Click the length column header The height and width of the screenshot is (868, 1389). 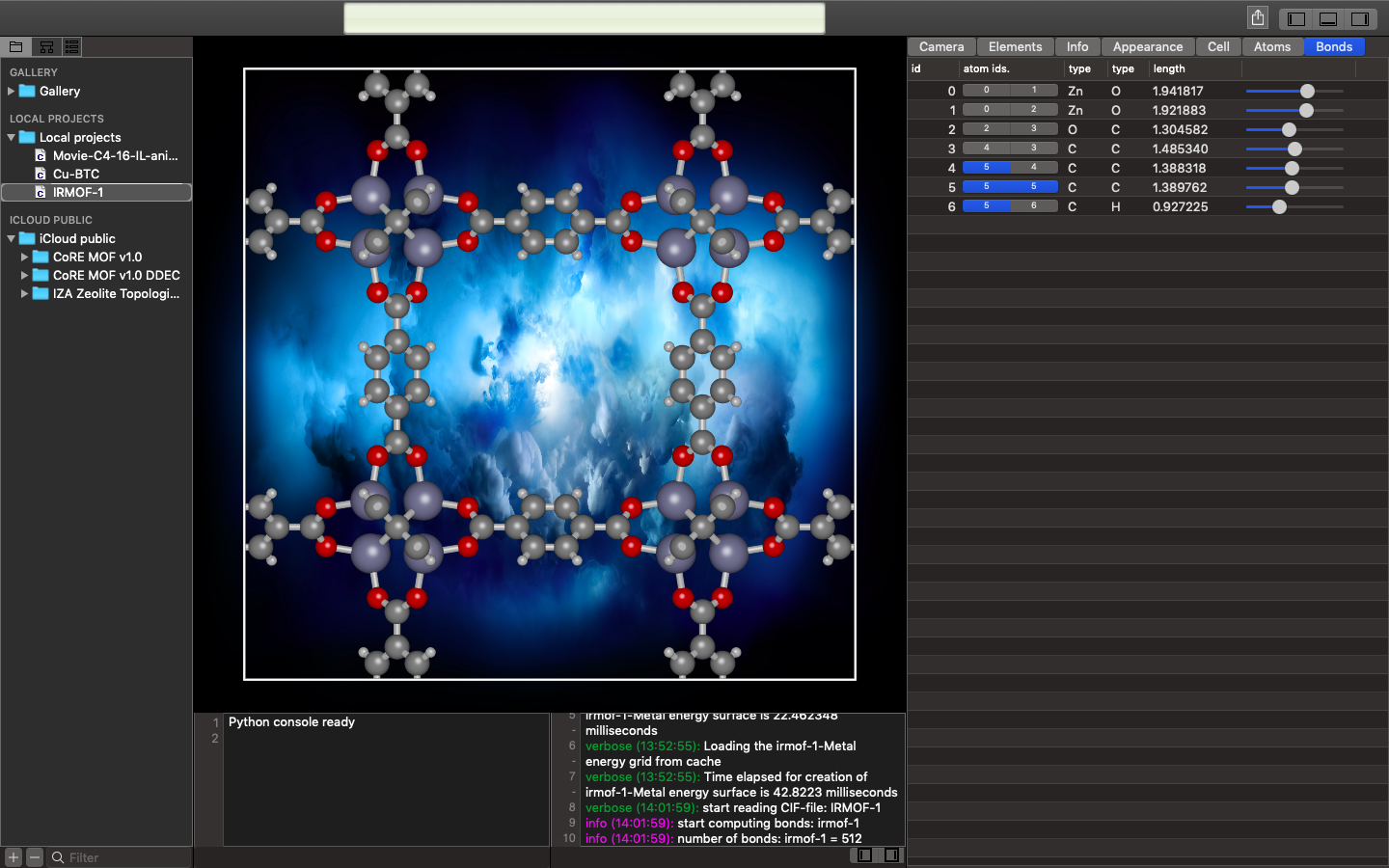click(x=1169, y=68)
